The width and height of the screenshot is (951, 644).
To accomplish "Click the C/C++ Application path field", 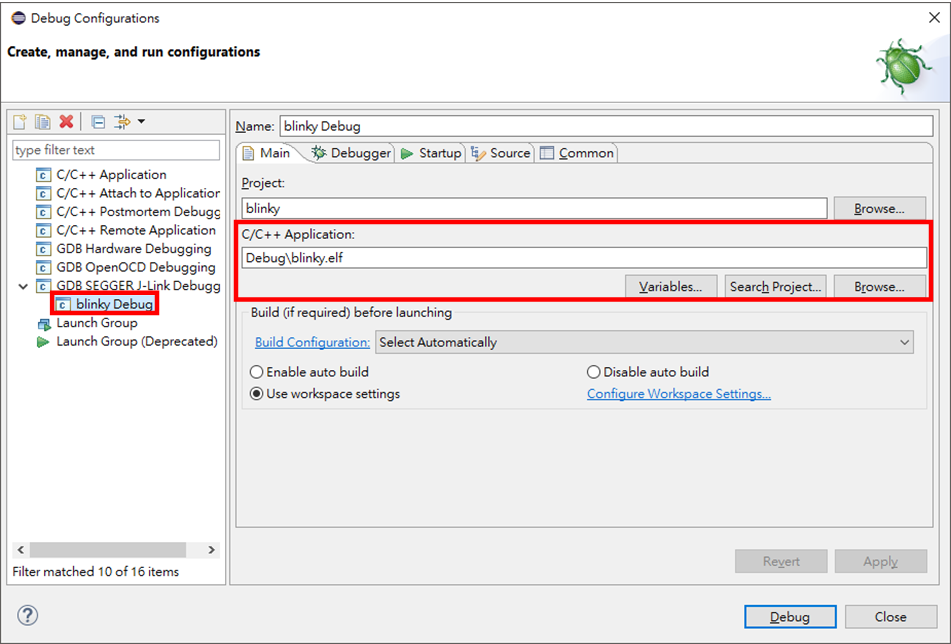I will [584, 257].
